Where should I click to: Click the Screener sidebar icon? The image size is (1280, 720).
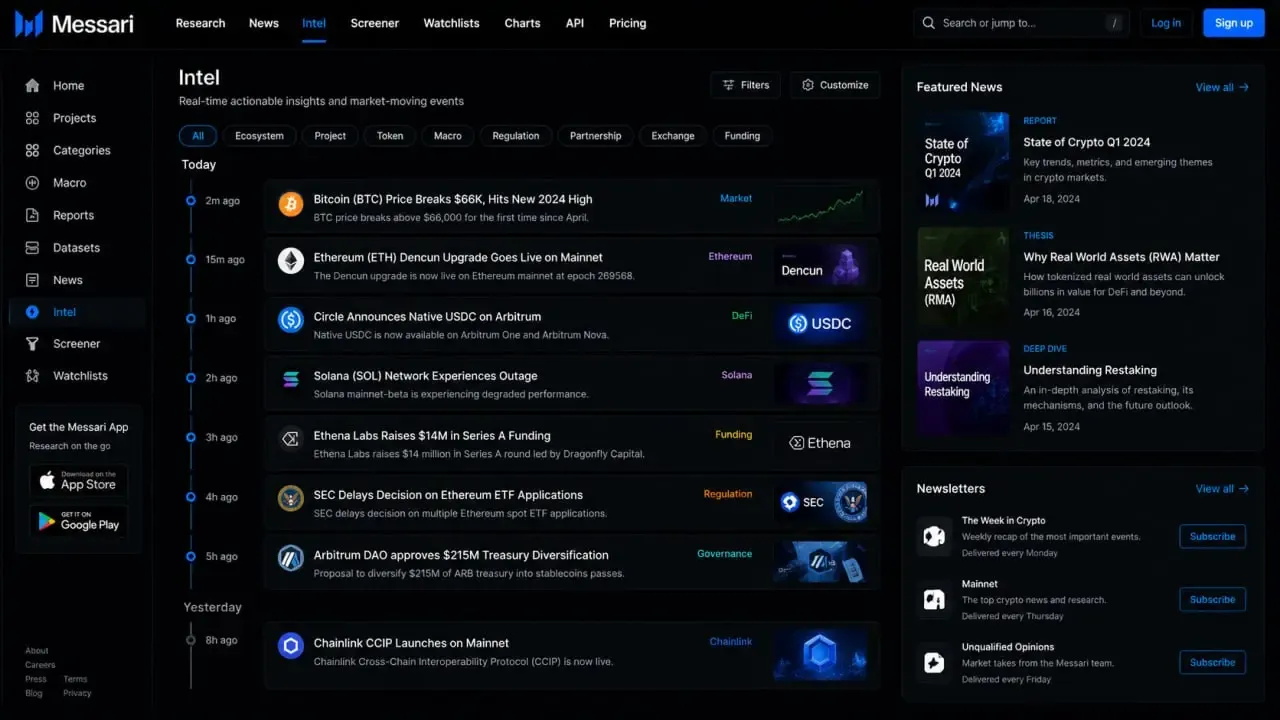tap(33, 344)
